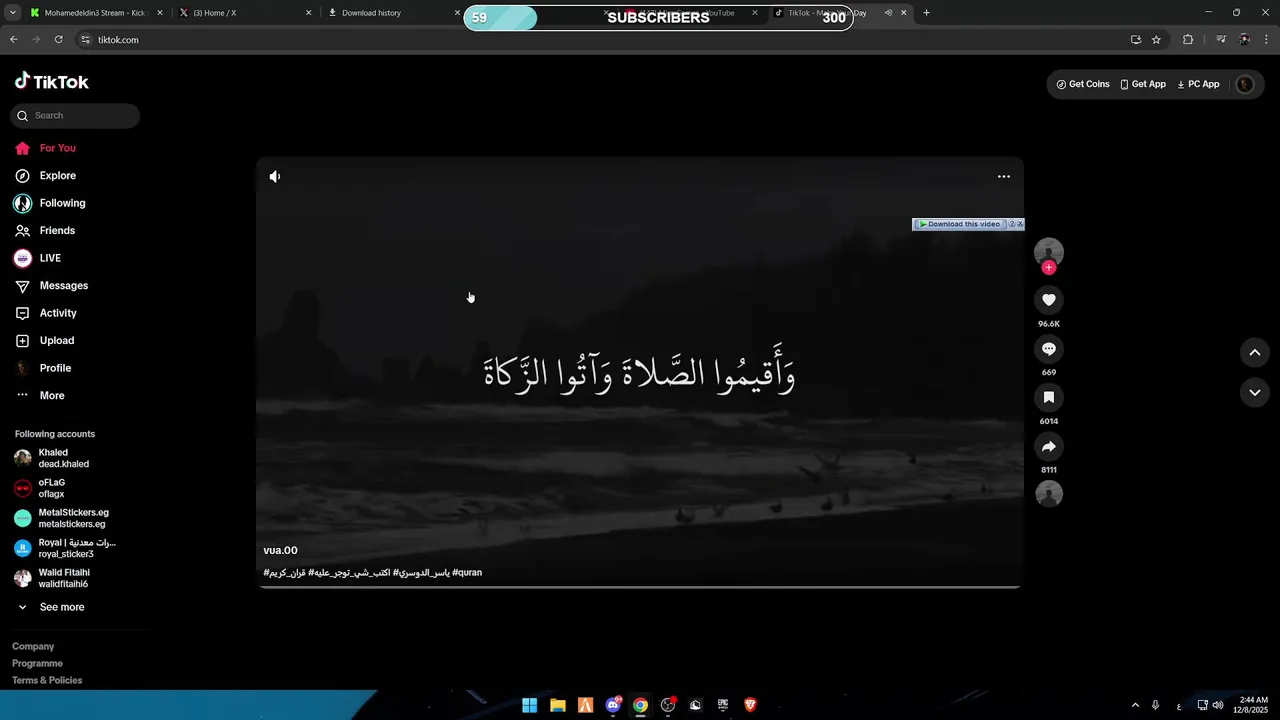1280x720 pixels.
Task: Click the #quran hashtag
Action: coord(467,573)
